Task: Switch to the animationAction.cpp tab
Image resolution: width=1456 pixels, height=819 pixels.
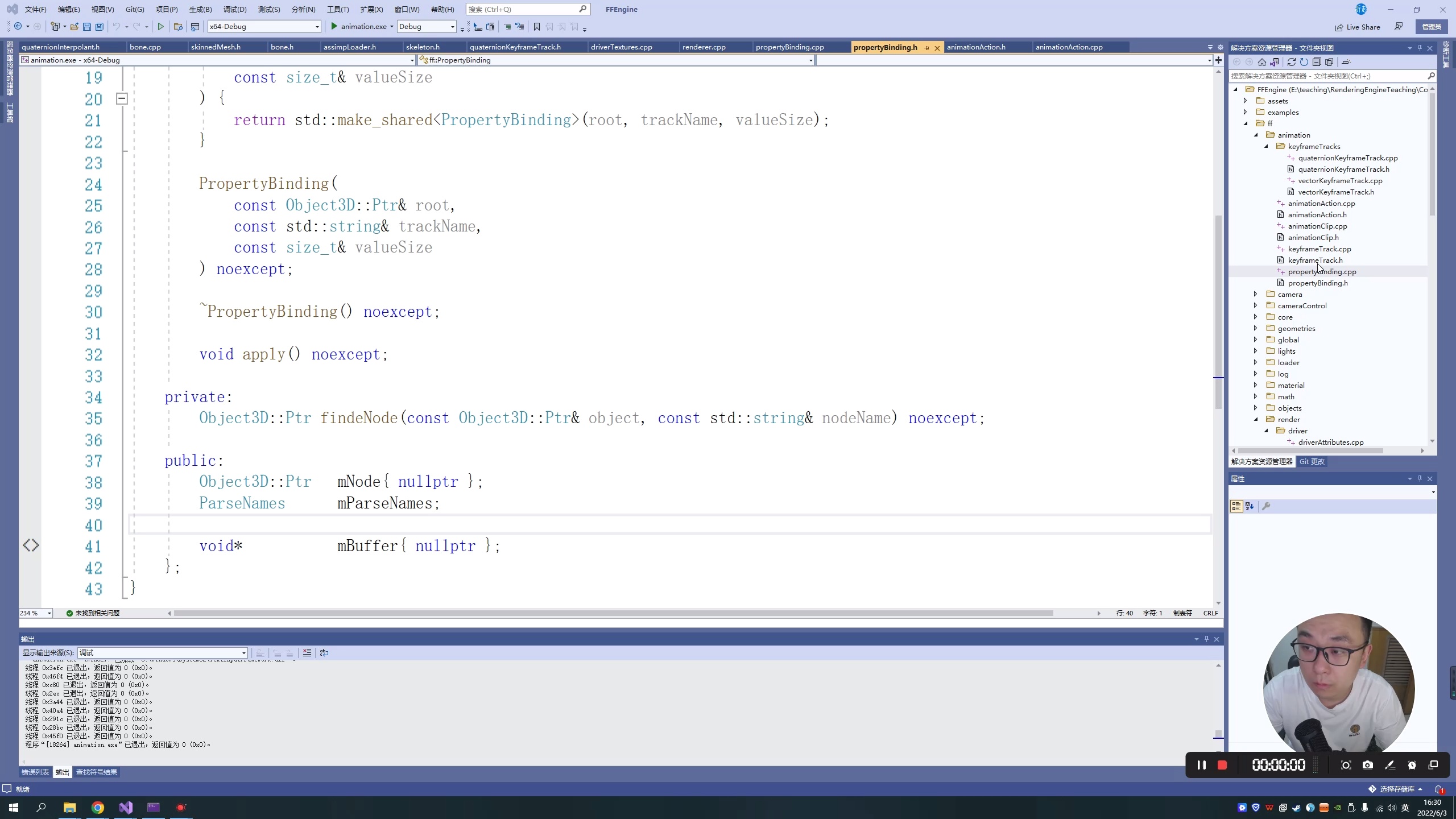Action: tap(1069, 47)
